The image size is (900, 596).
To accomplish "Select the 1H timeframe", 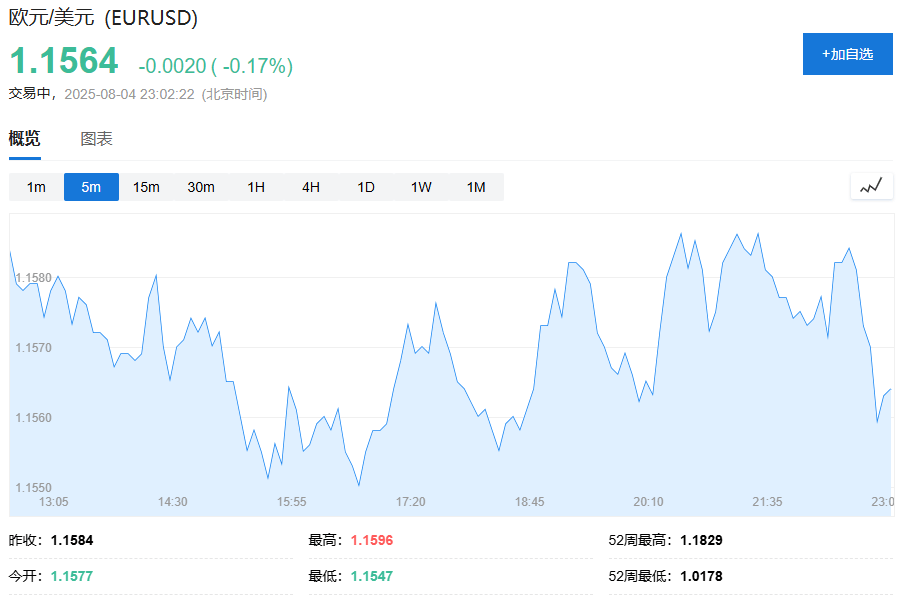I will point(255,186).
